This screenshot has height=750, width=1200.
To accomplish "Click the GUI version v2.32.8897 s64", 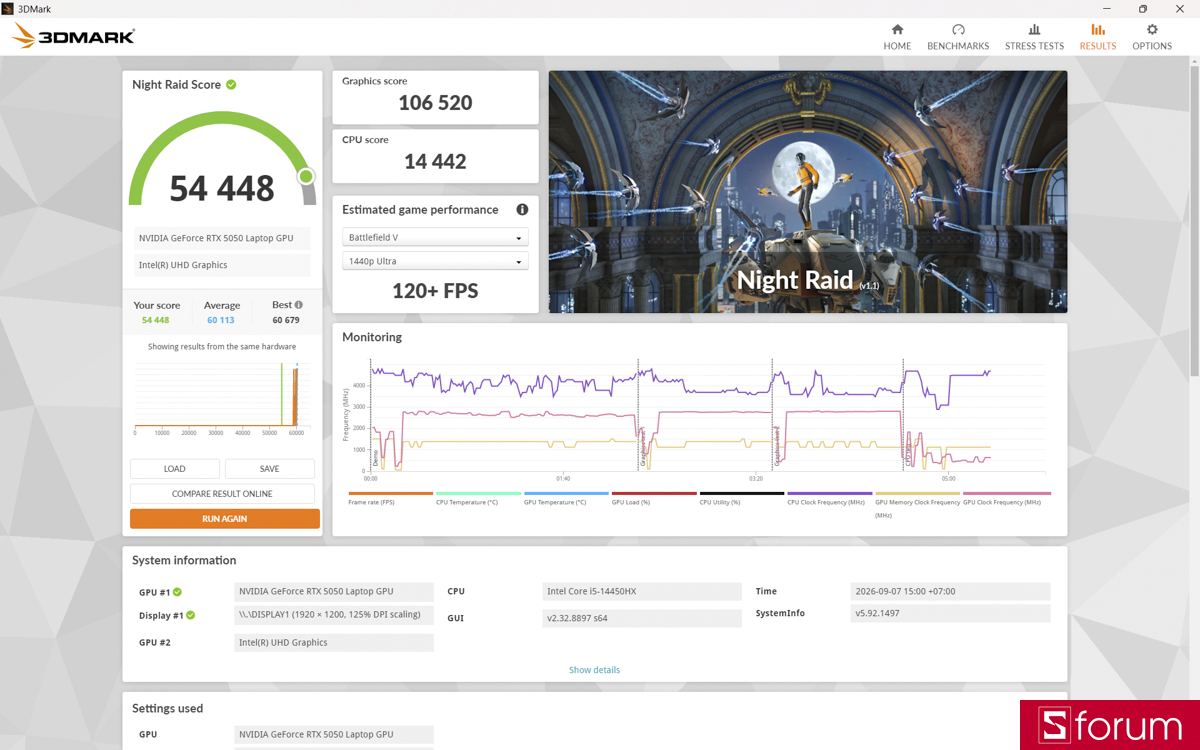I will [641, 618].
